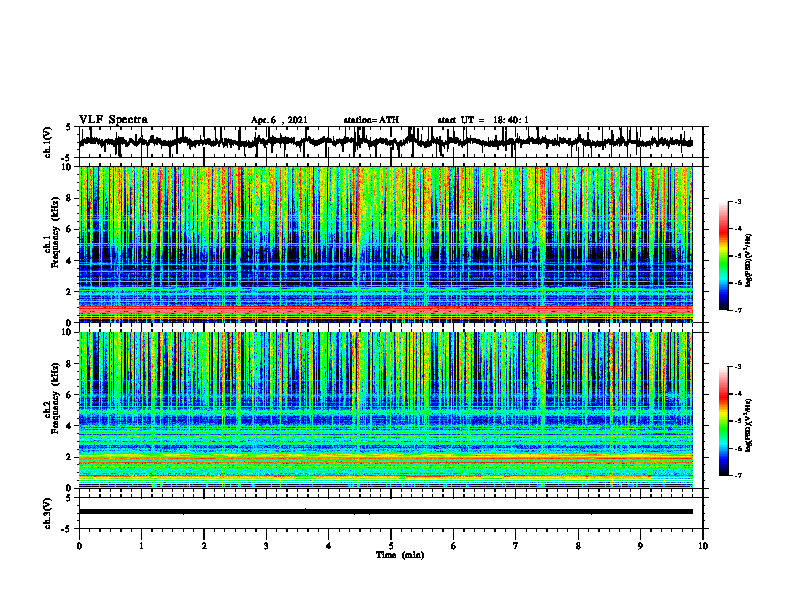Click inside the ch.1 spectrogram panel
This screenshot has width=792, height=612.
click(385, 244)
